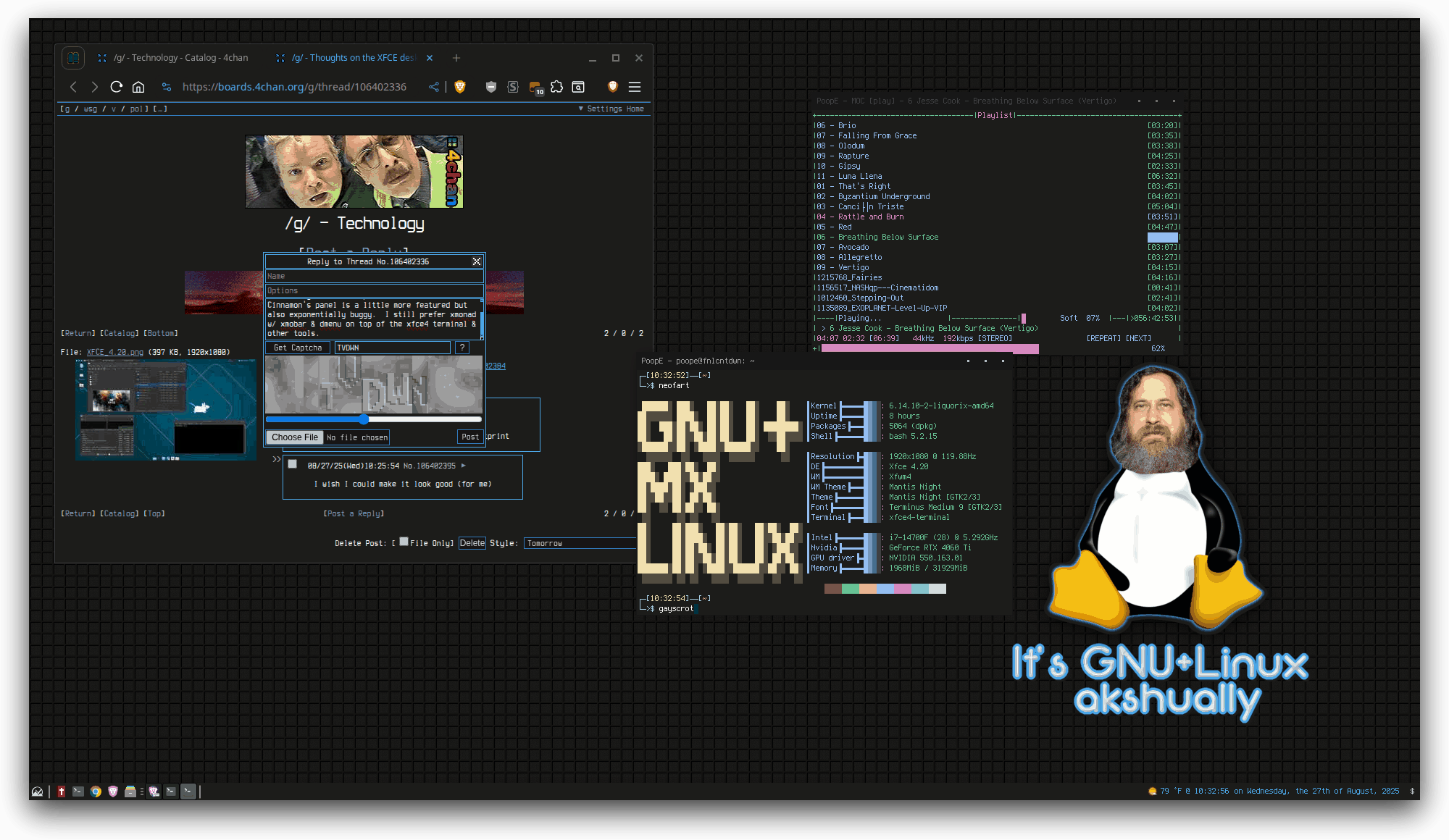The height and width of the screenshot is (840, 1449).
Task: Toggle REPEAT in the MOC player
Action: pos(1103,338)
